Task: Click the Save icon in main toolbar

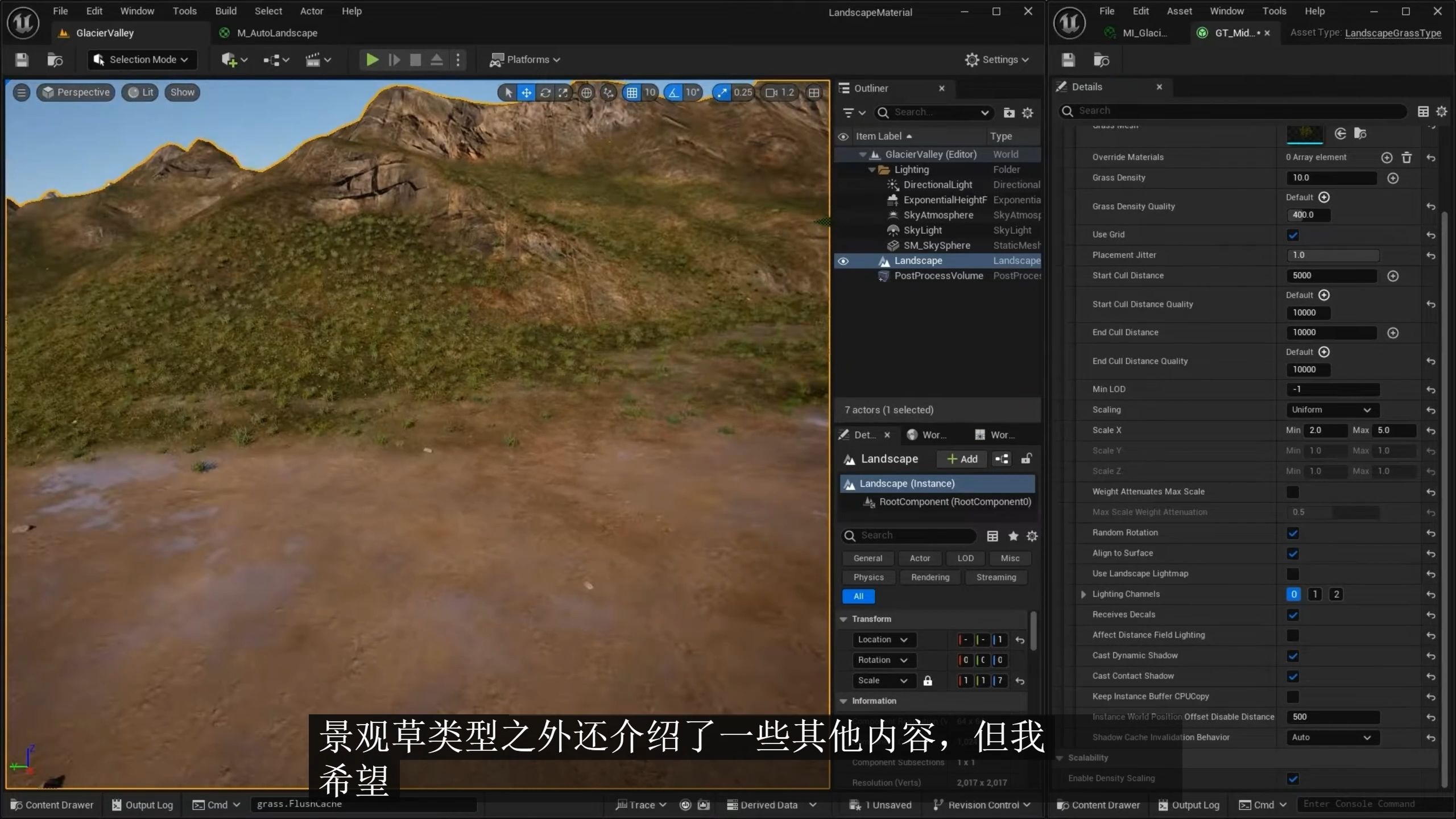Action: point(22,60)
